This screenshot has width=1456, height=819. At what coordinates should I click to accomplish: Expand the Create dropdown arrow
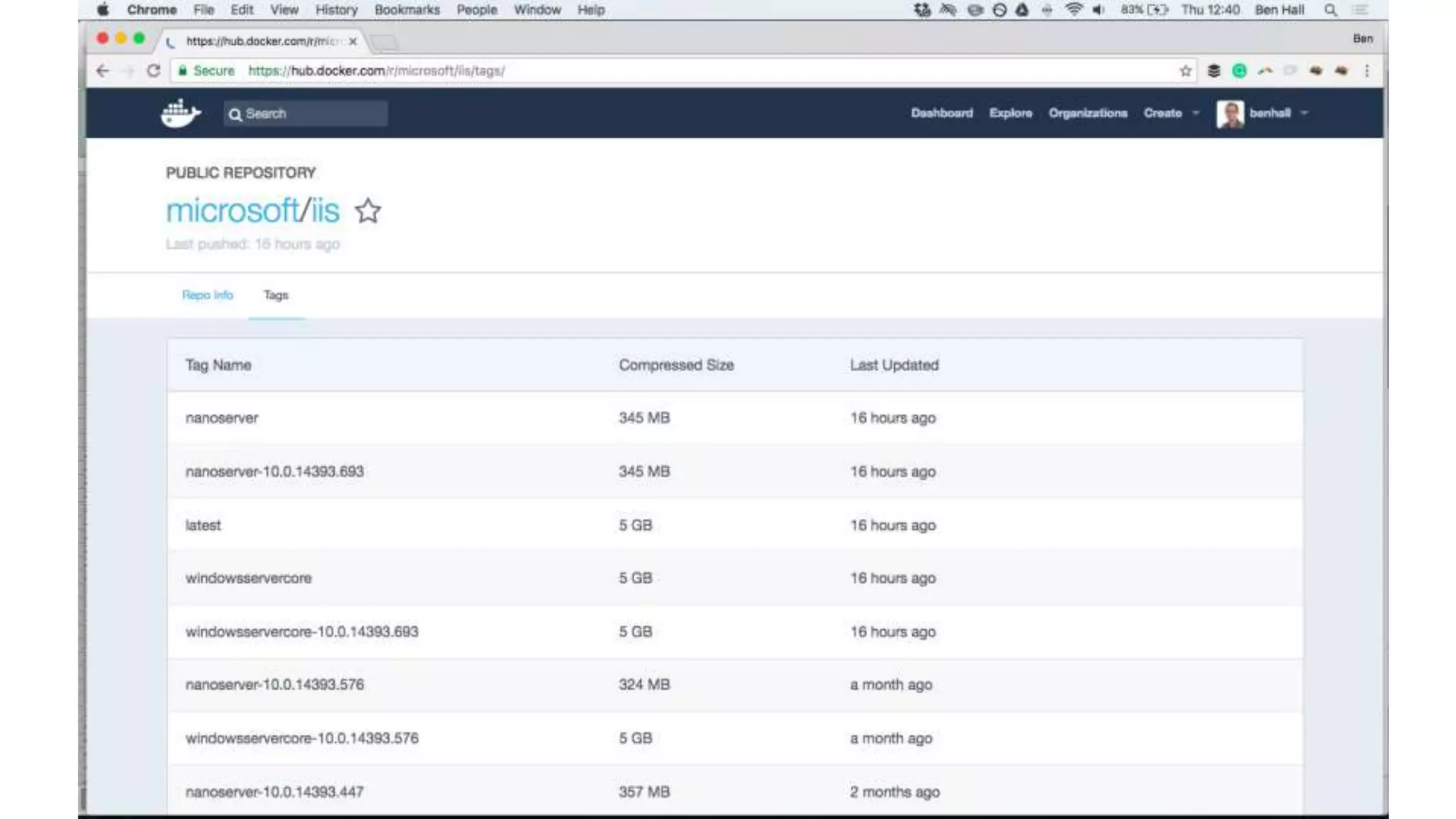coord(1196,113)
